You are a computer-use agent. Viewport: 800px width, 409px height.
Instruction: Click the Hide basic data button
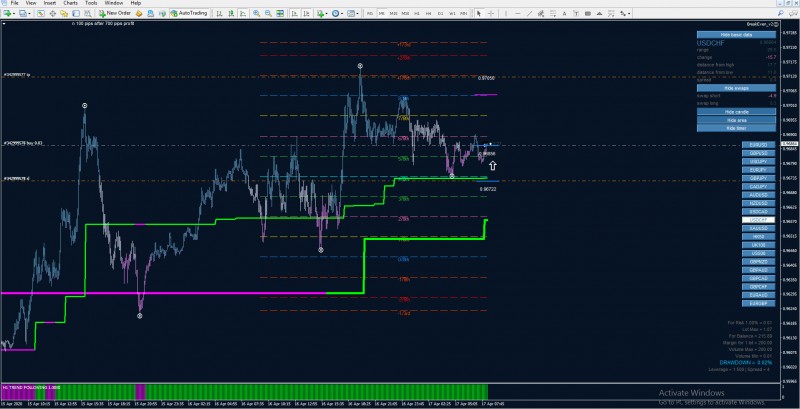click(736, 35)
